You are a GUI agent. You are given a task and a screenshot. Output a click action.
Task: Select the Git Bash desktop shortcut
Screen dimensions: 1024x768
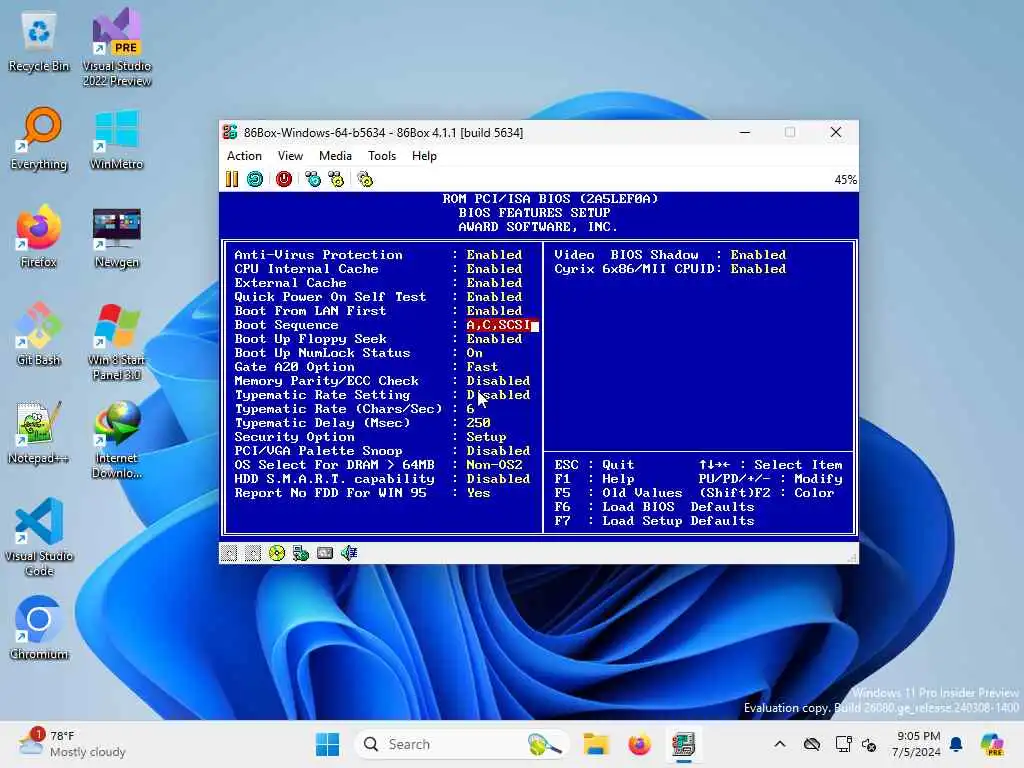(39, 334)
